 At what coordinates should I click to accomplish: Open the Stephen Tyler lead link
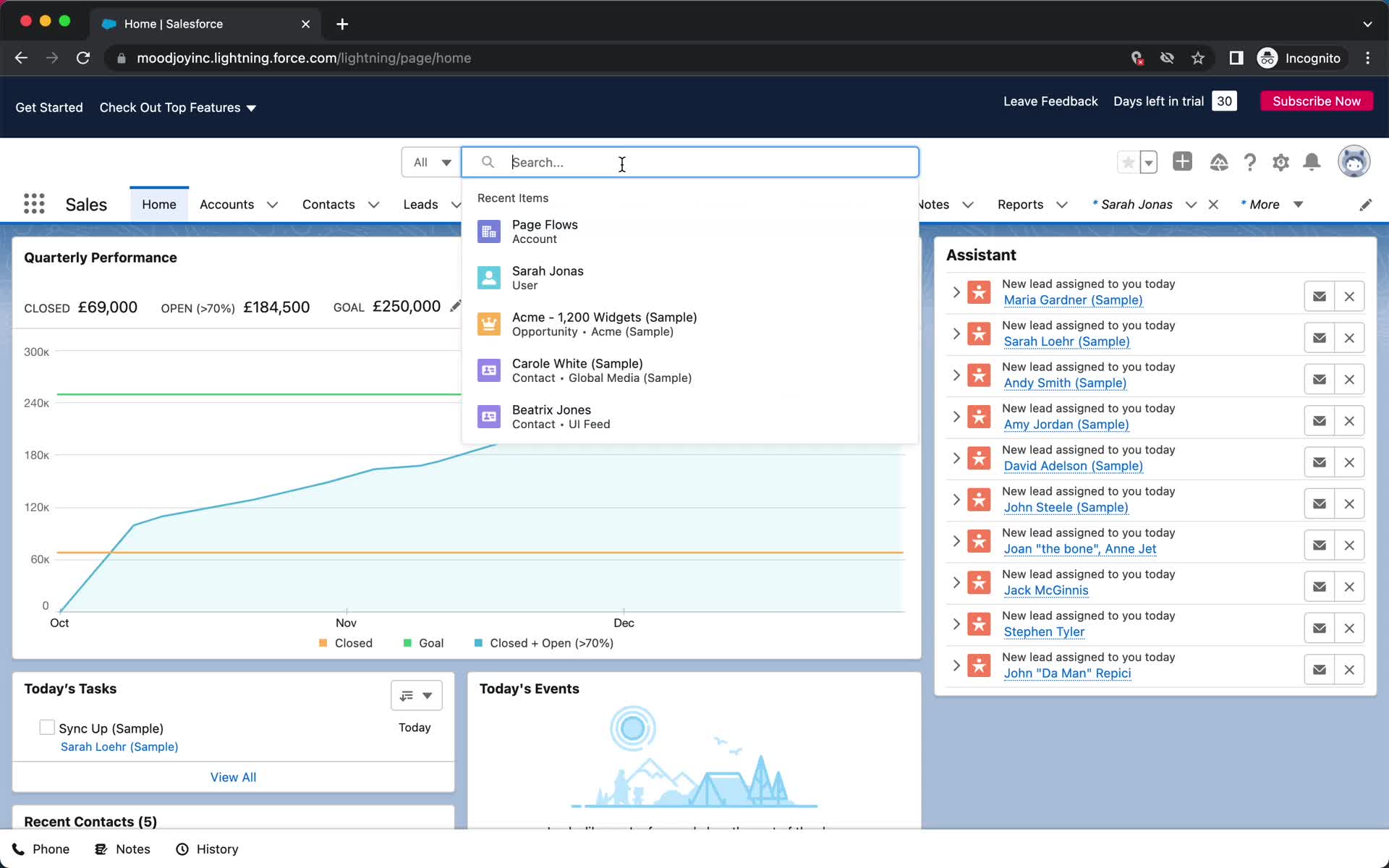(1044, 631)
